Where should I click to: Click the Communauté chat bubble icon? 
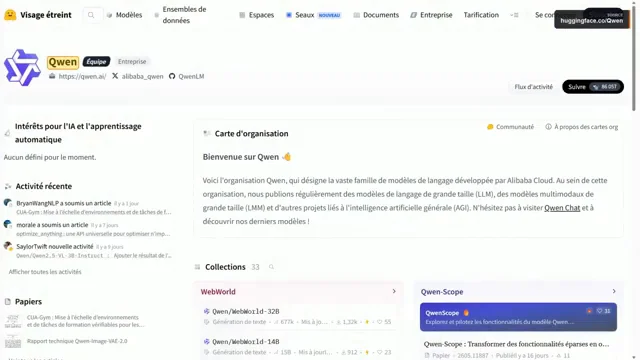[x=490, y=127]
